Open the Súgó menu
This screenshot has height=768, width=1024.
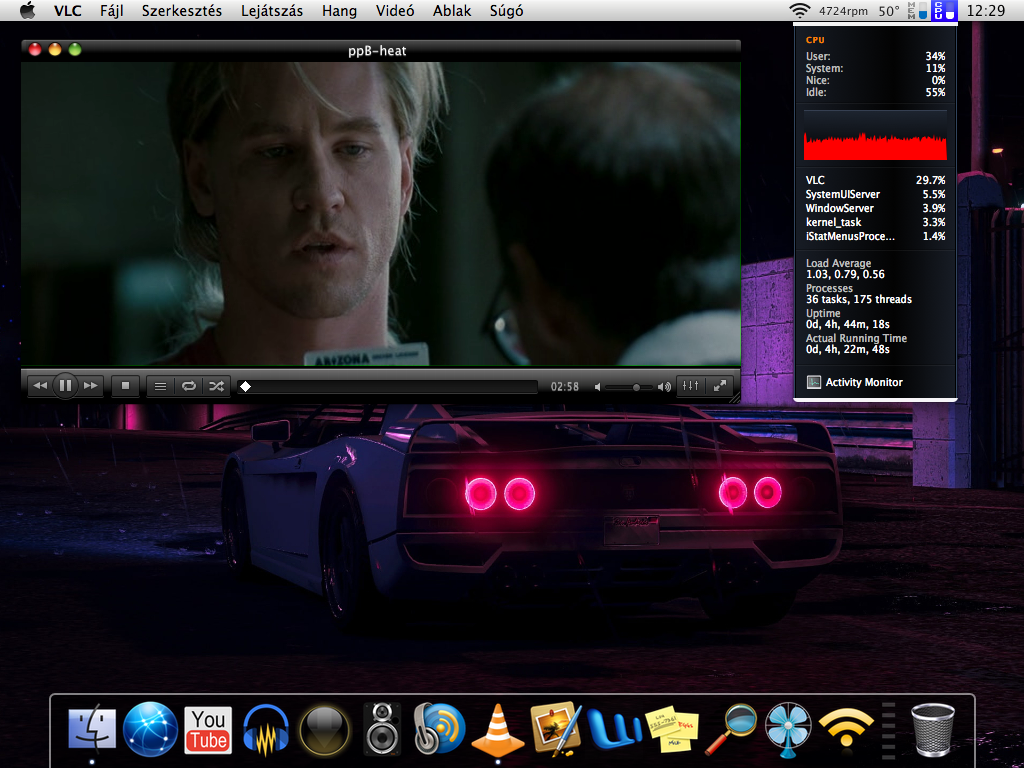click(506, 10)
